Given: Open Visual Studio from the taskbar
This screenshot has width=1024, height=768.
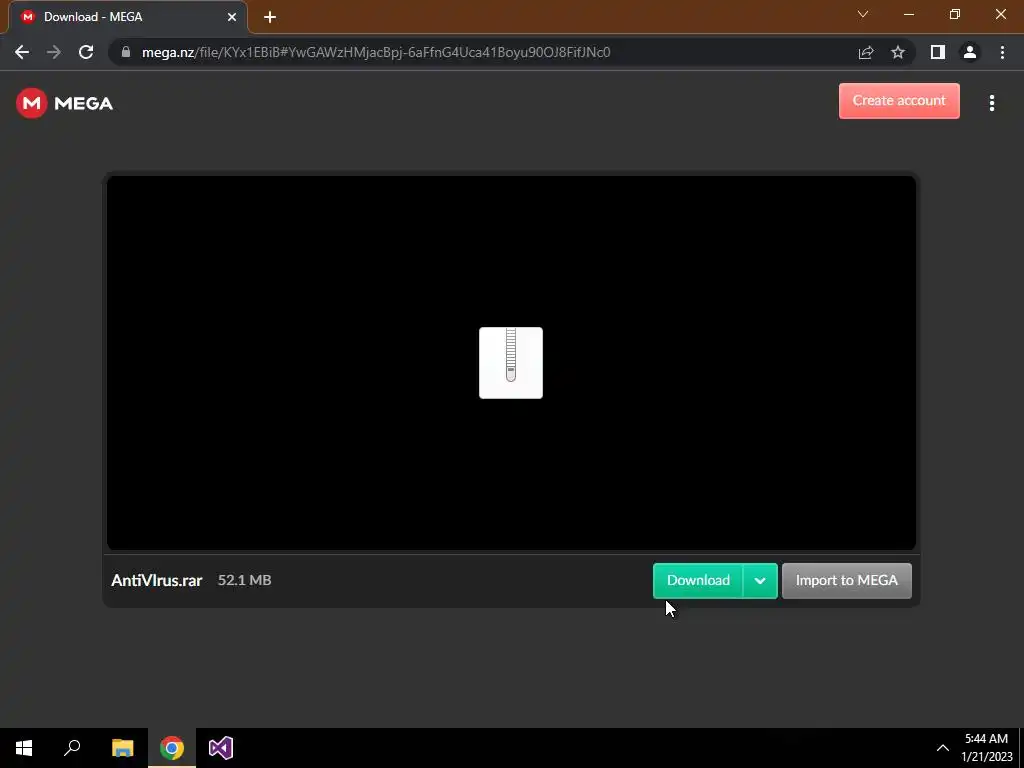Looking at the screenshot, I should tap(221, 748).
